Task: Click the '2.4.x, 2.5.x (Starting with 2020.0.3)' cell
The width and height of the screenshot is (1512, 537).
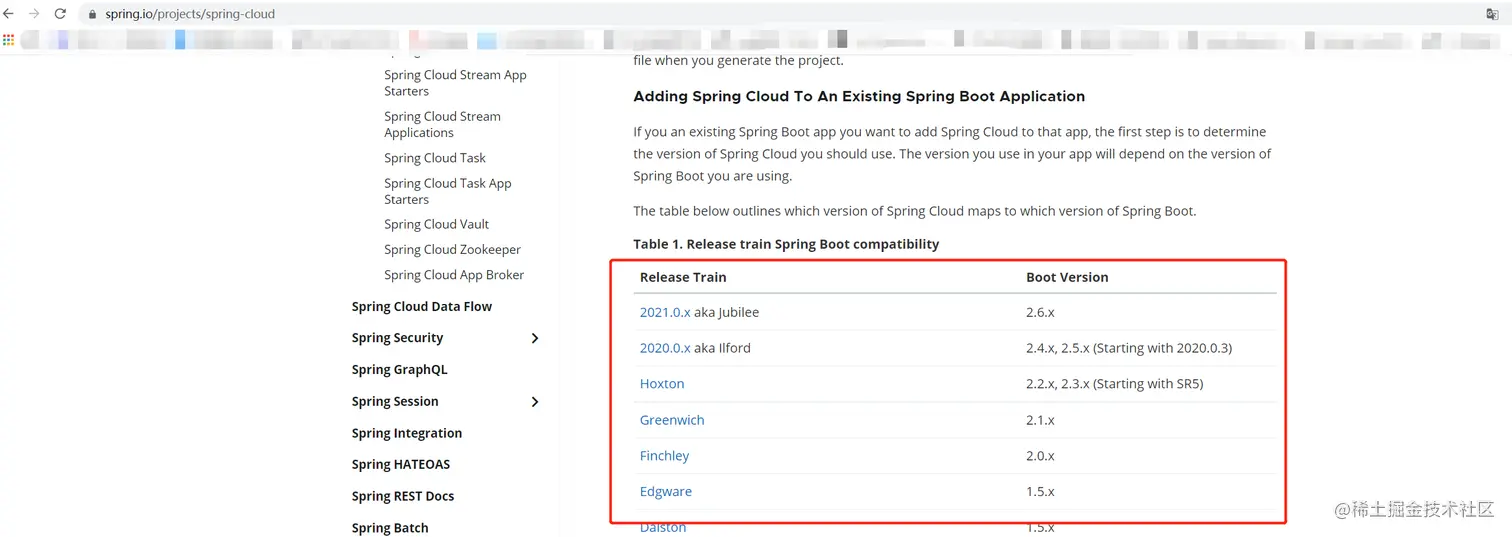Action: pyautogui.click(x=1129, y=348)
